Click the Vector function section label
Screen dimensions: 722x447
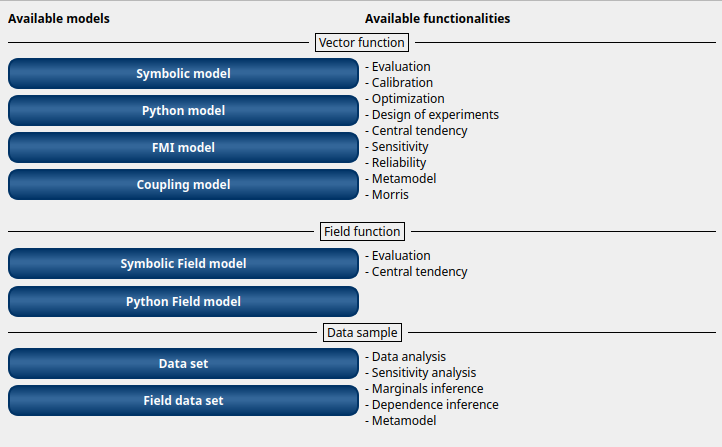362,42
